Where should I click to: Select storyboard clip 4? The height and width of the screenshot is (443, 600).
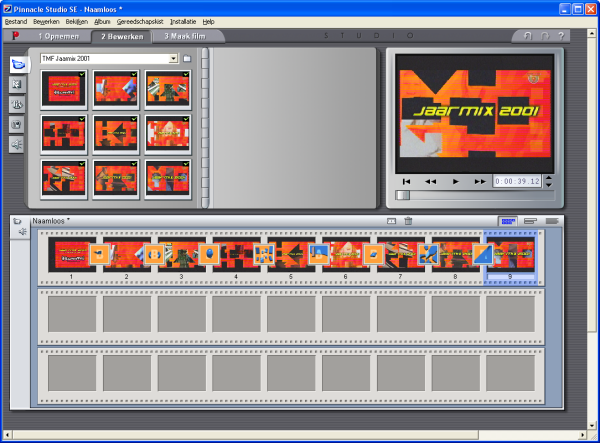click(x=236, y=254)
